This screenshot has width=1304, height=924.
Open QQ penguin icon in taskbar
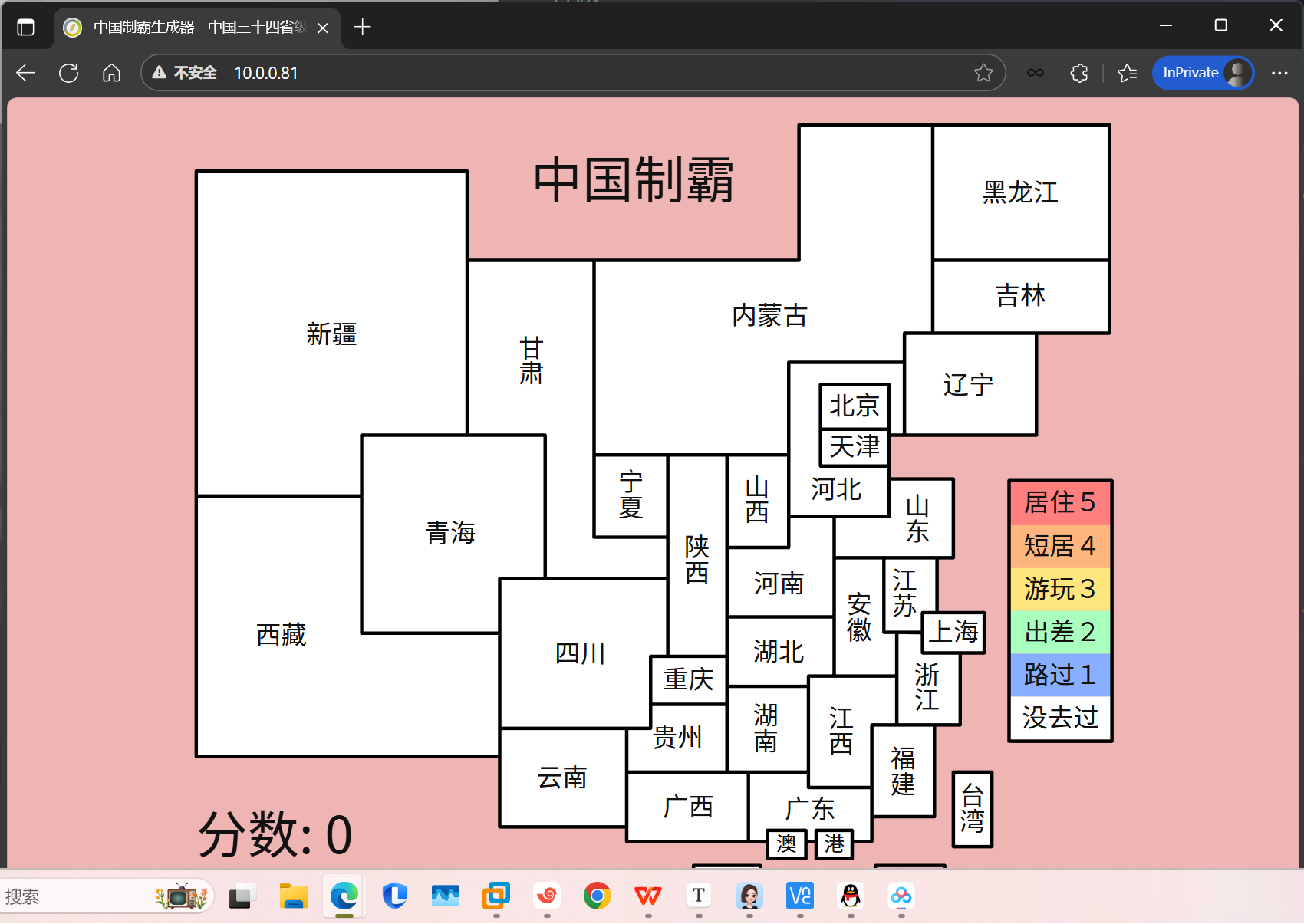click(851, 896)
